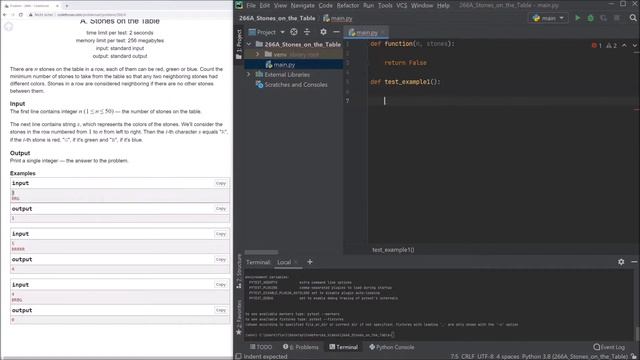
Task: Copy the first example input on Codeforces
Action: point(220,183)
